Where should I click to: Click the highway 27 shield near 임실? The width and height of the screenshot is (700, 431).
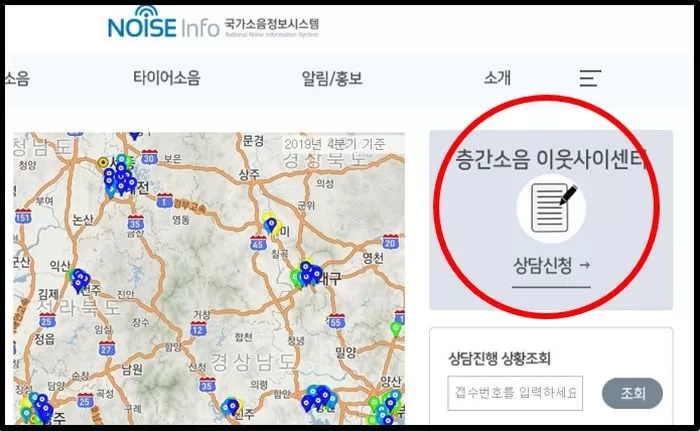[107, 348]
